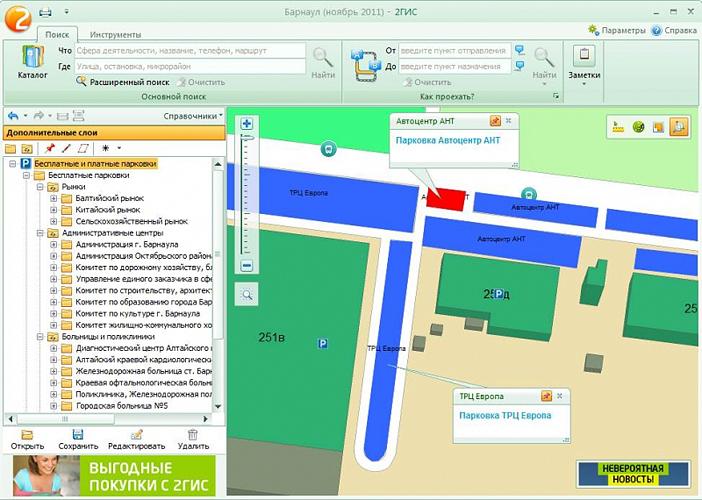Pin the Автоцентр АНТ callout
This screenshot has width=702, height=500.
[495, 121]
